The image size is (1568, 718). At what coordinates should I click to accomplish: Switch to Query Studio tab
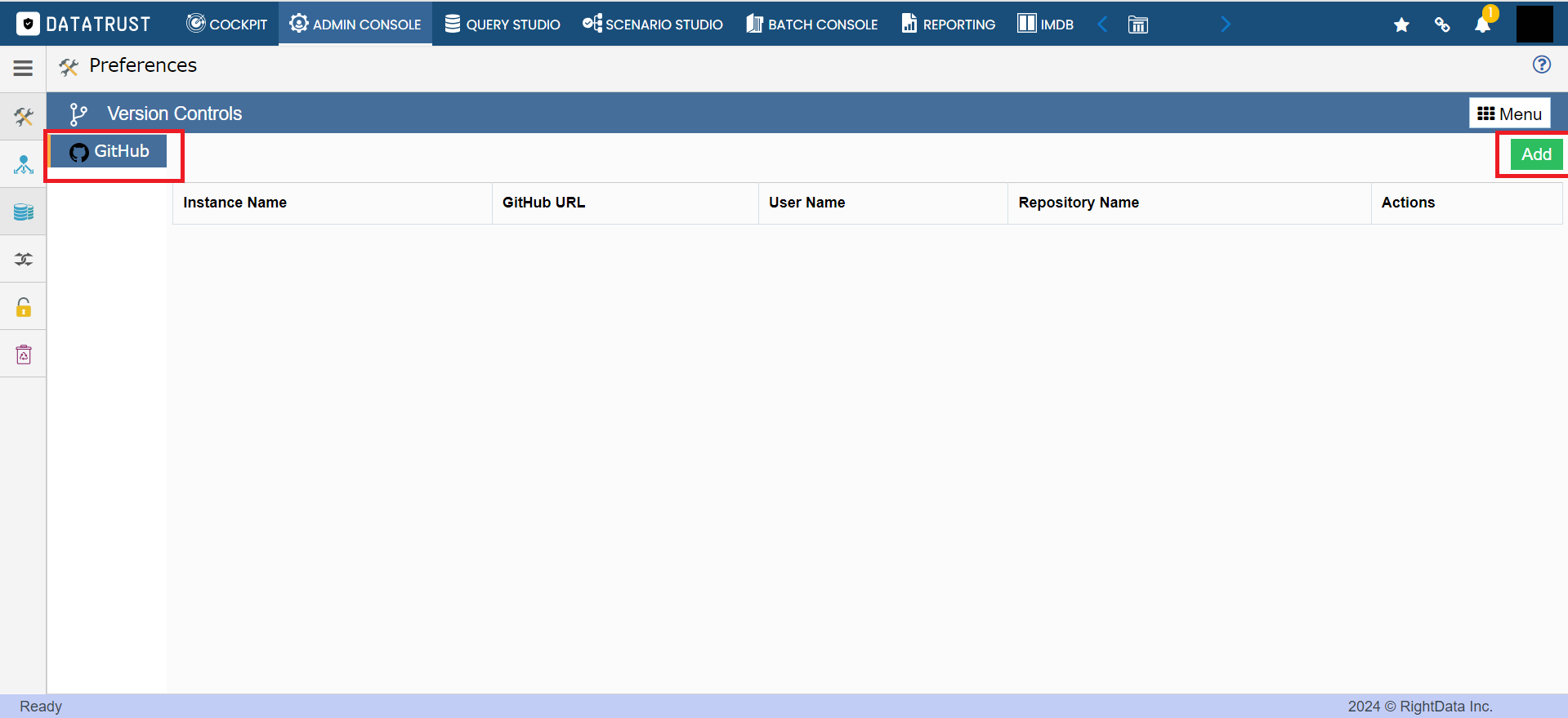503,24
